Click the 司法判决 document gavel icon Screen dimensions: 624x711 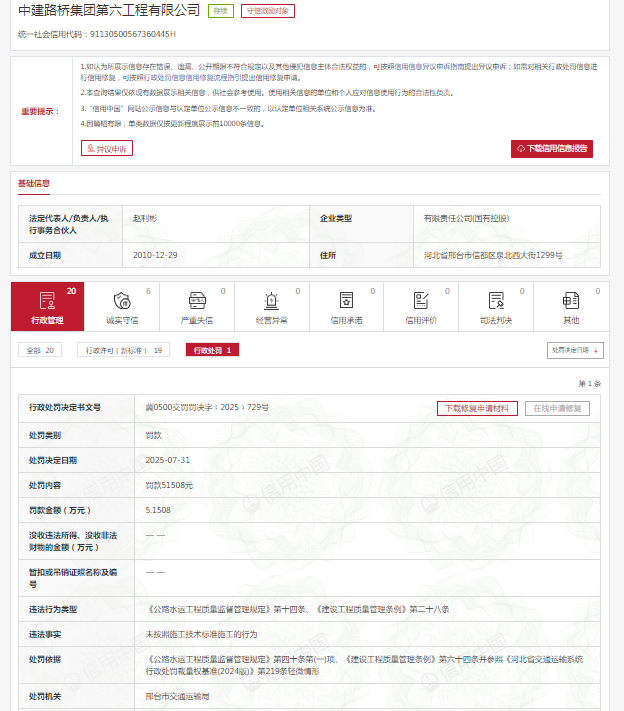click(496, 301)
